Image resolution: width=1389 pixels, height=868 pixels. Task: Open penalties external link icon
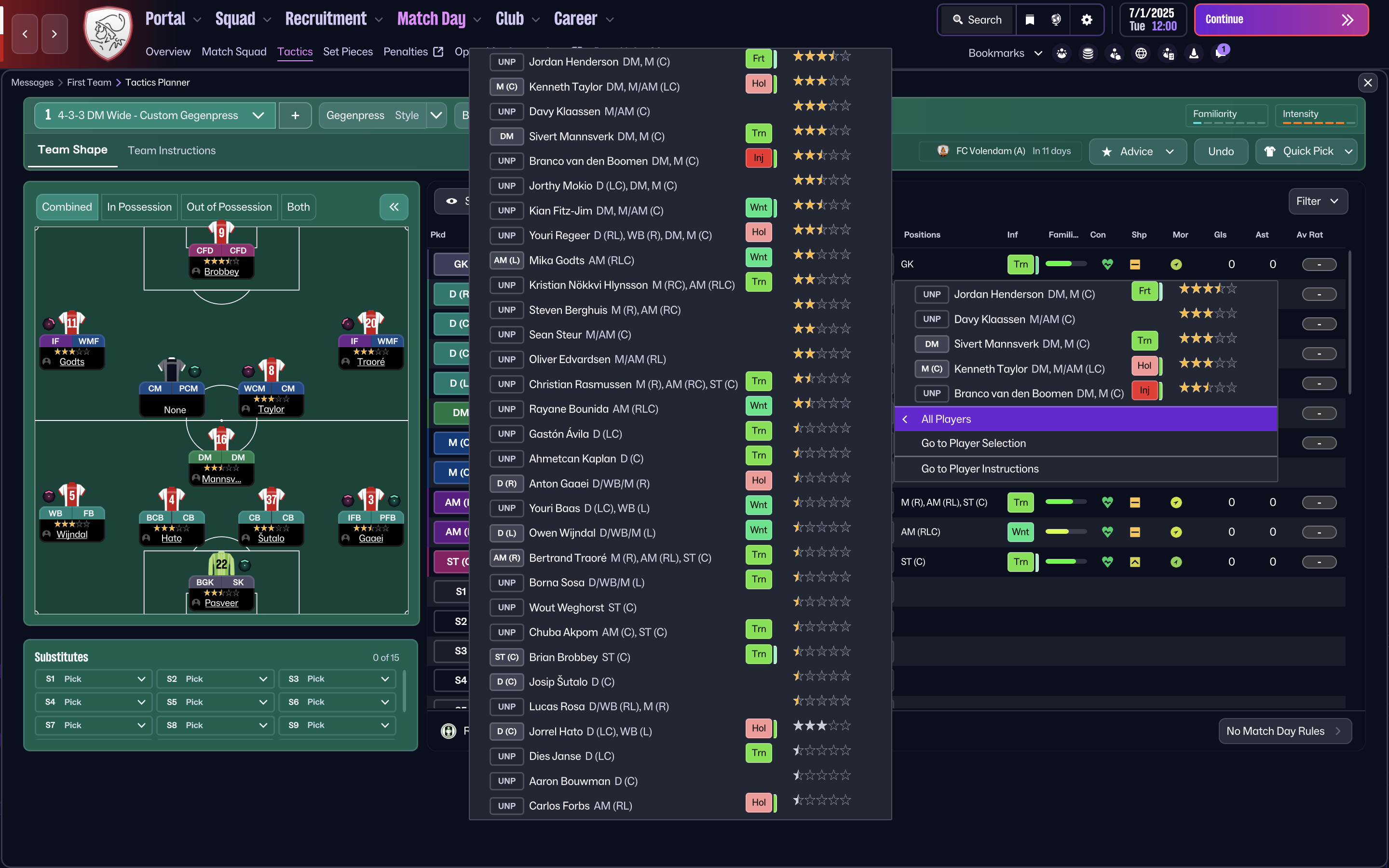(x=438, y=52)
